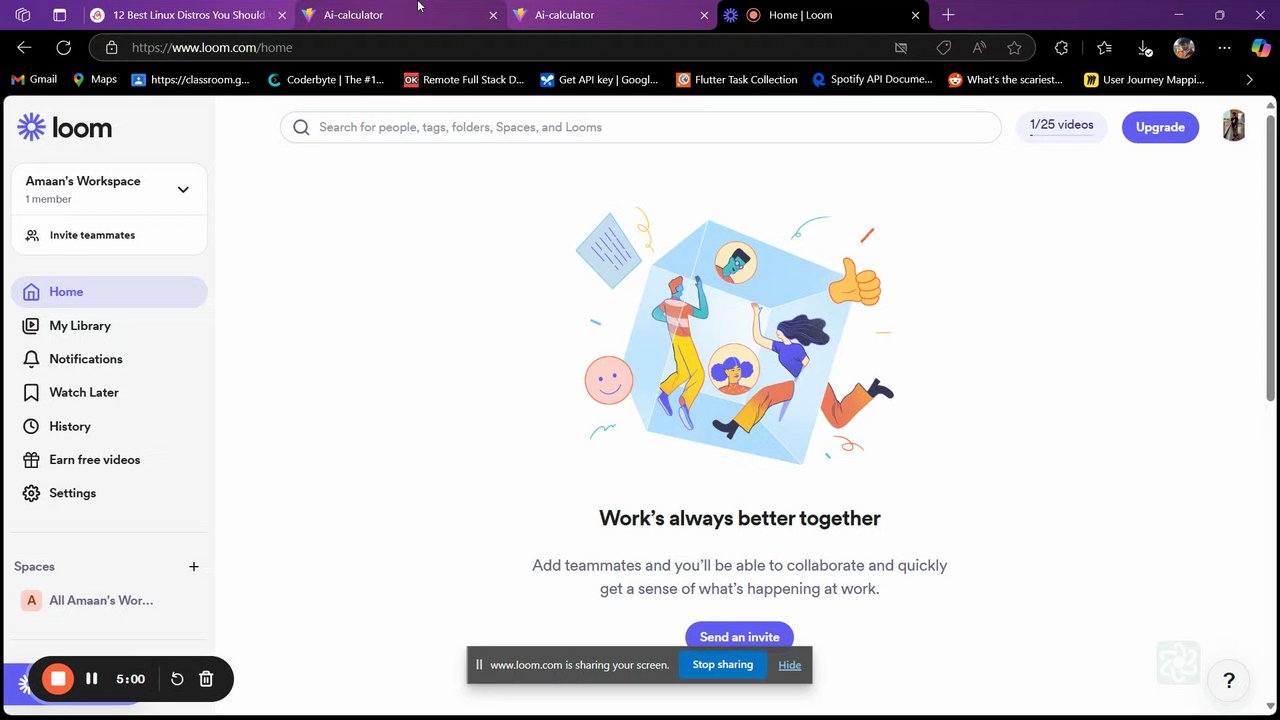Expand the Amaan's Workspace dropdown
The width and height of the screenshot is (1280, 720).
click(x=183, y=189)
